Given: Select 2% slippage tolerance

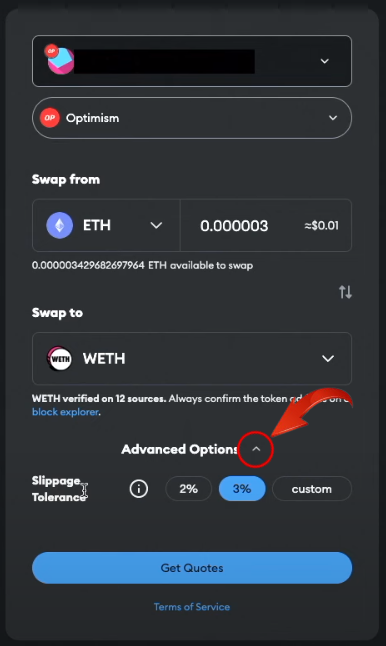Looking at the screenshot, I should tap(188, 489).
